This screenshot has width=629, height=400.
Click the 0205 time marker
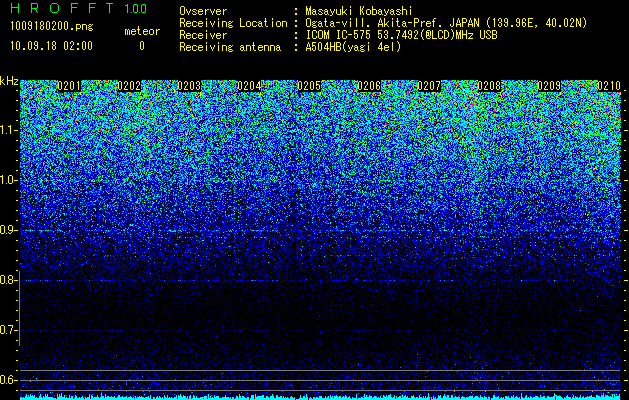coord(309,86)
